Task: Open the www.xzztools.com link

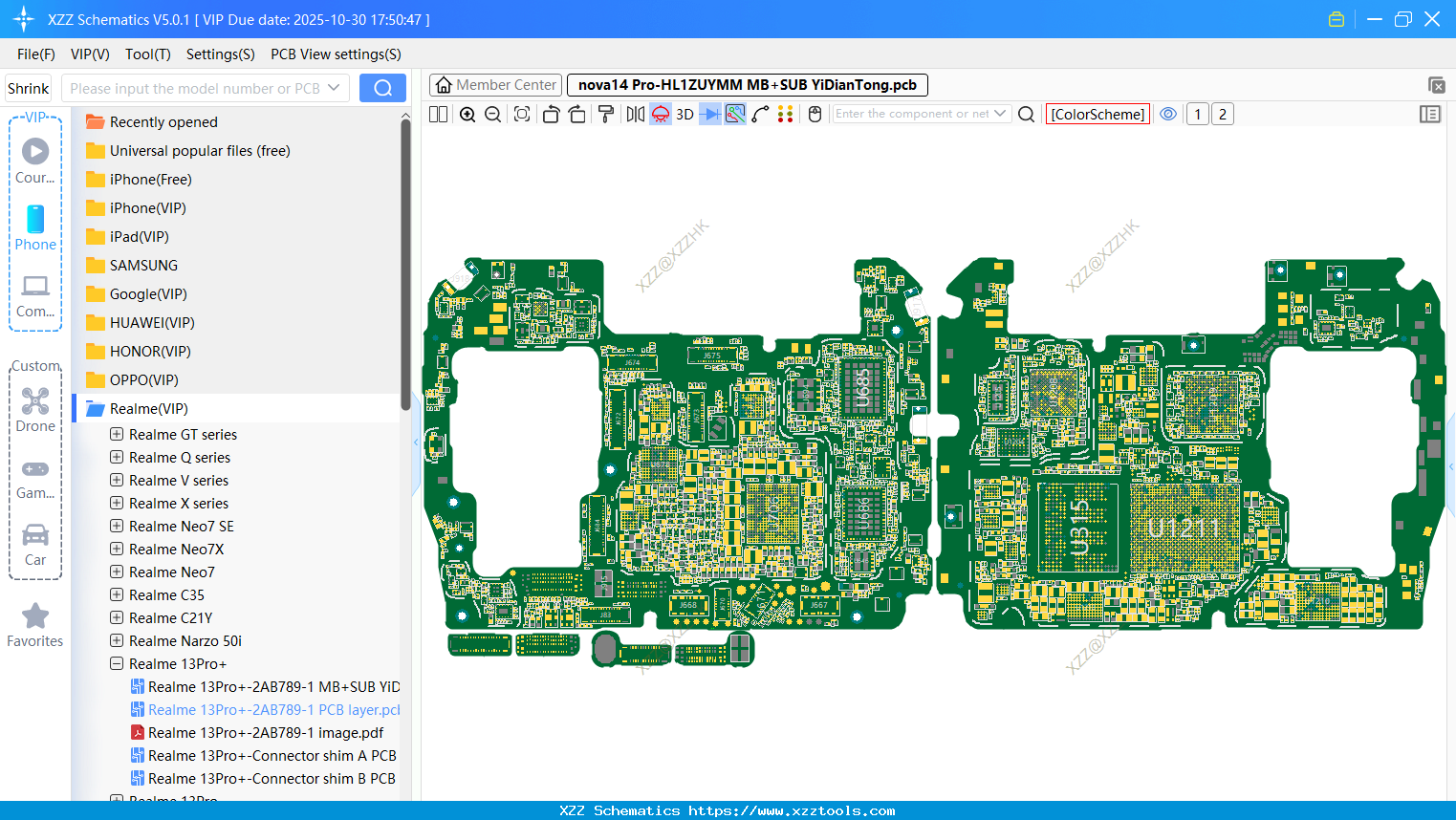Action: pyautogui.click(x=792, y=810)
